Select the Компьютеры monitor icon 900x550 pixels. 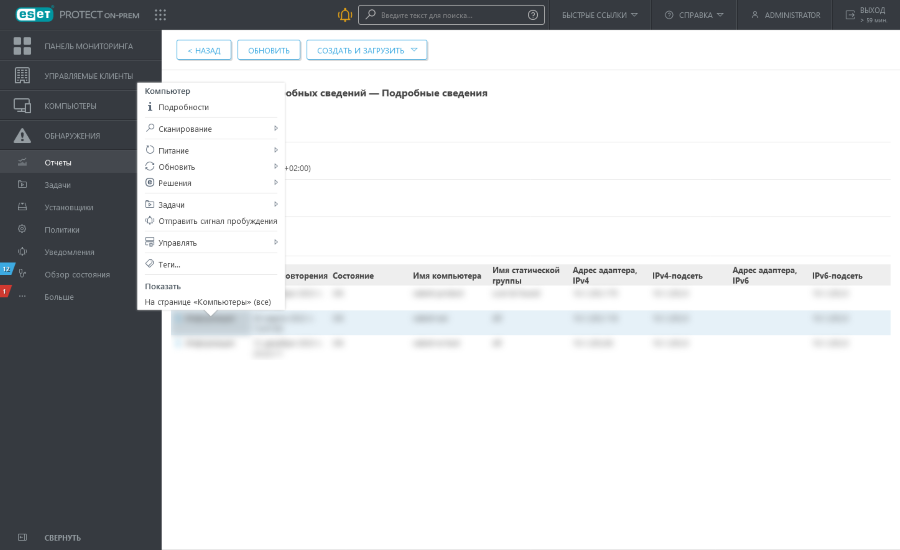22,106
